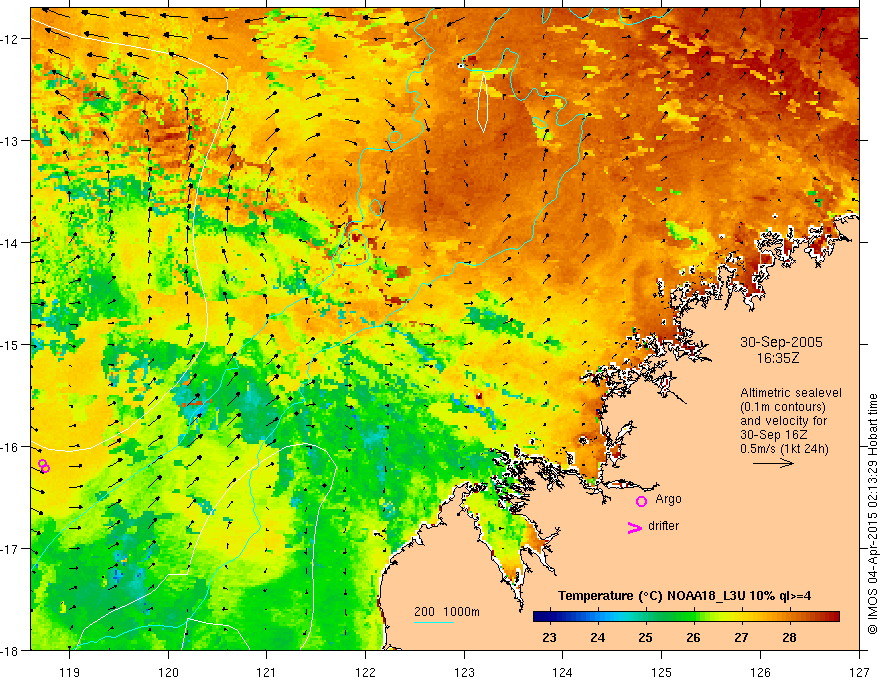The width and height of the screenshot is (880, 680).
Task: Click latitude axis label '-17'
Action: [10, 548]
